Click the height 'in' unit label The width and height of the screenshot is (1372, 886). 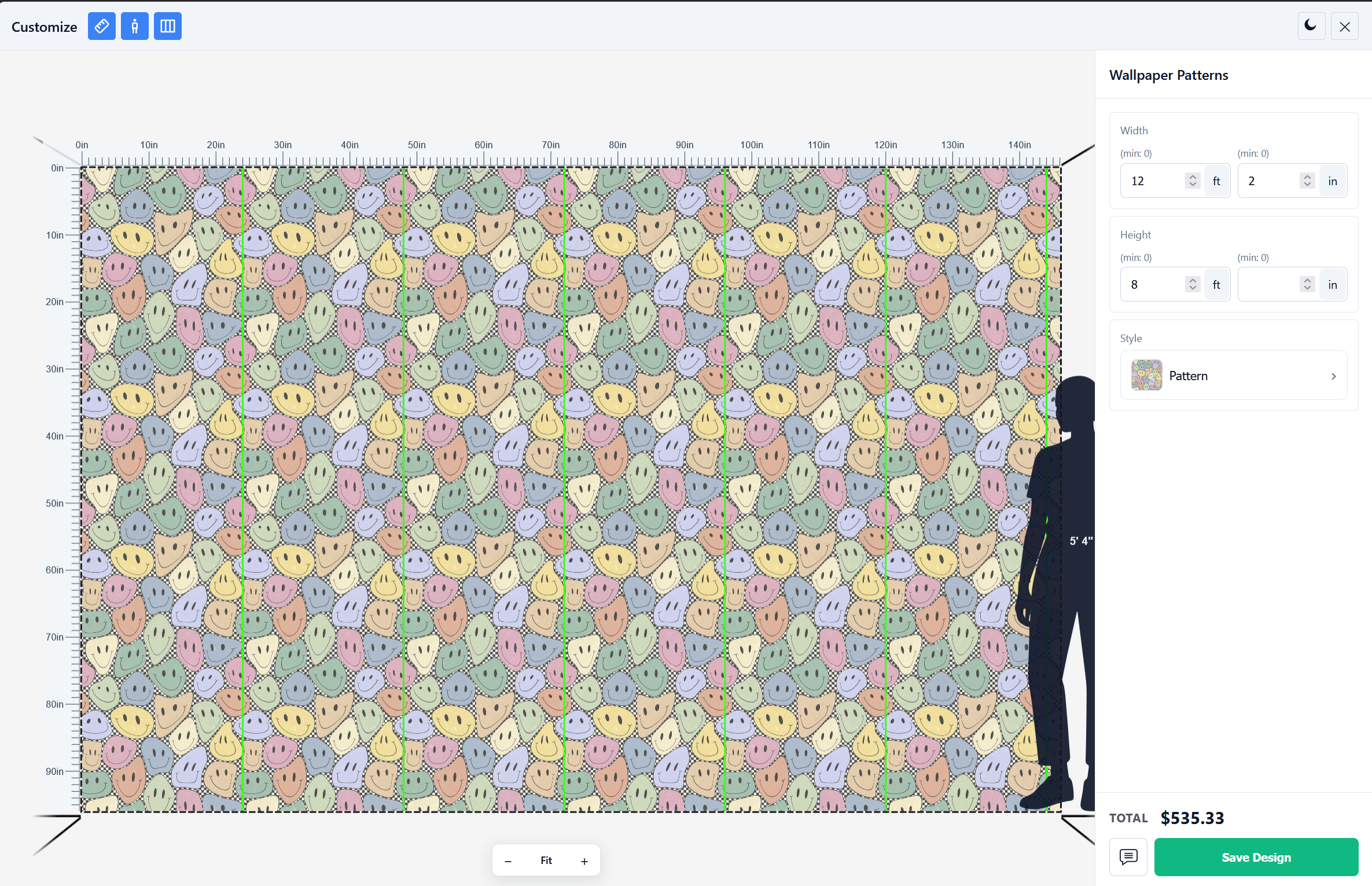tap(1333, 285)
